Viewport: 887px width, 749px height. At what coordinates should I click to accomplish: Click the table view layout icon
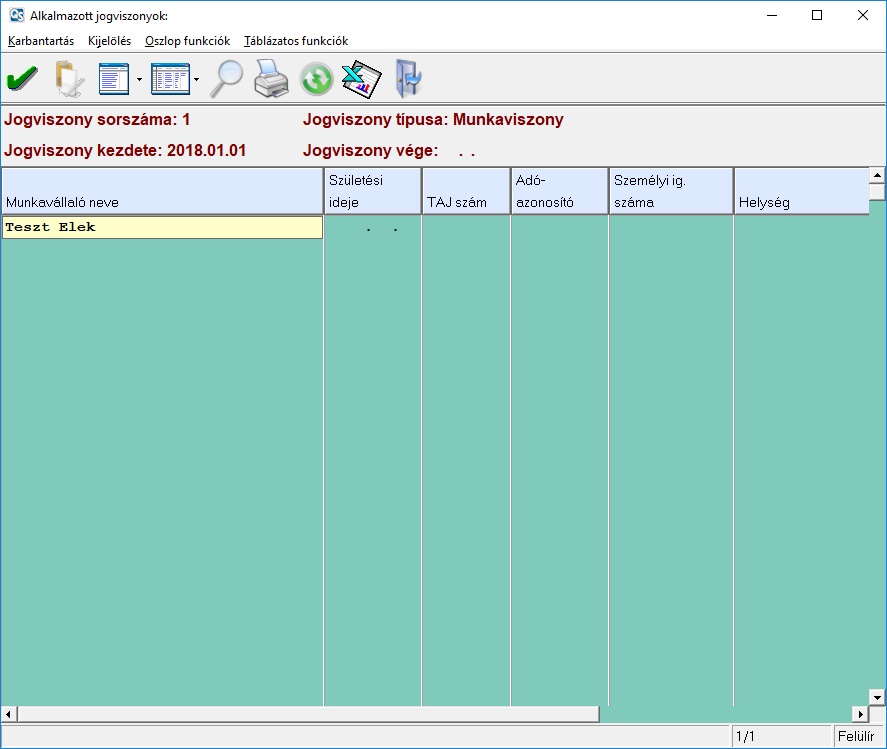point(169,78)
